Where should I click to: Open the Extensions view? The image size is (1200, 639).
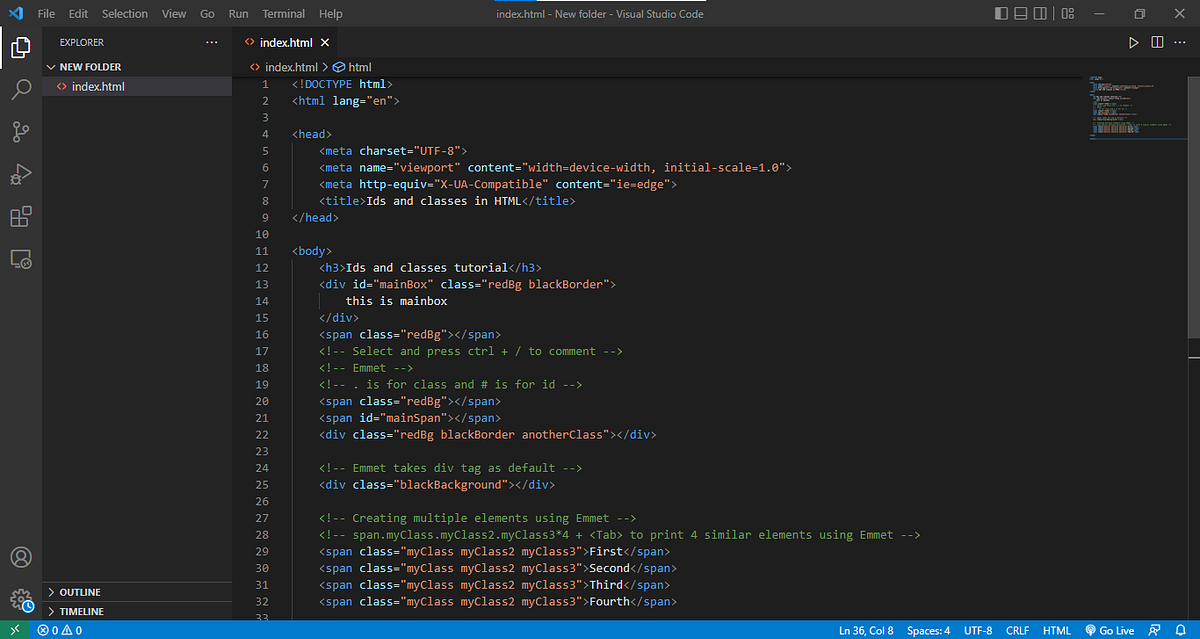tap(21, 216)
